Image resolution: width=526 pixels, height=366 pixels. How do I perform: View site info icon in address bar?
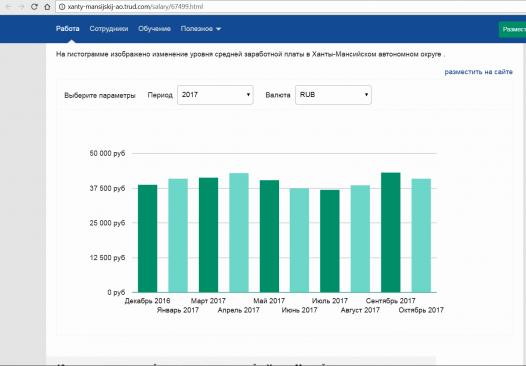62,7
